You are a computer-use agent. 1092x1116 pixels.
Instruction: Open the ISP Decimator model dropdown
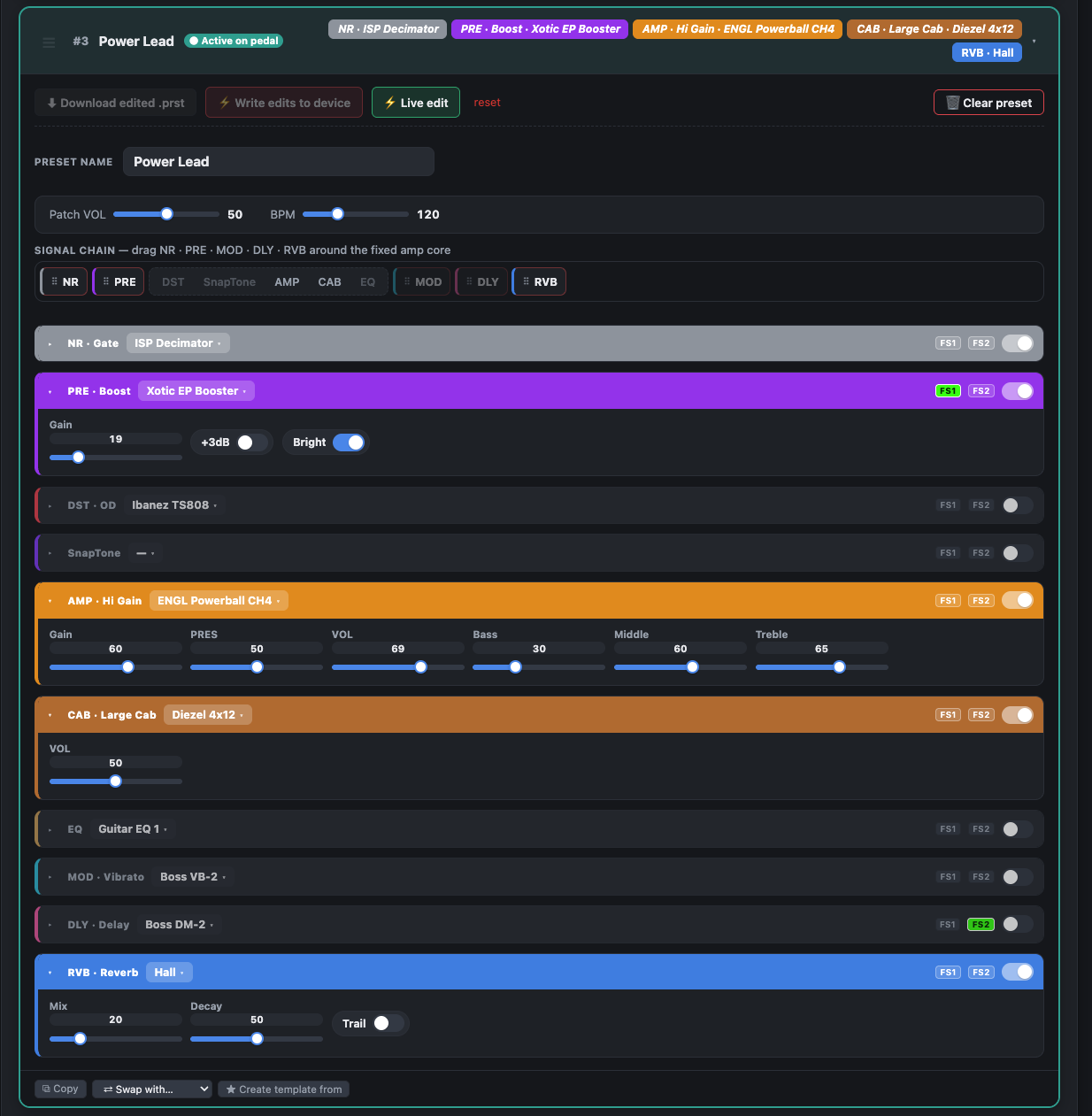[x=178, y=343]
